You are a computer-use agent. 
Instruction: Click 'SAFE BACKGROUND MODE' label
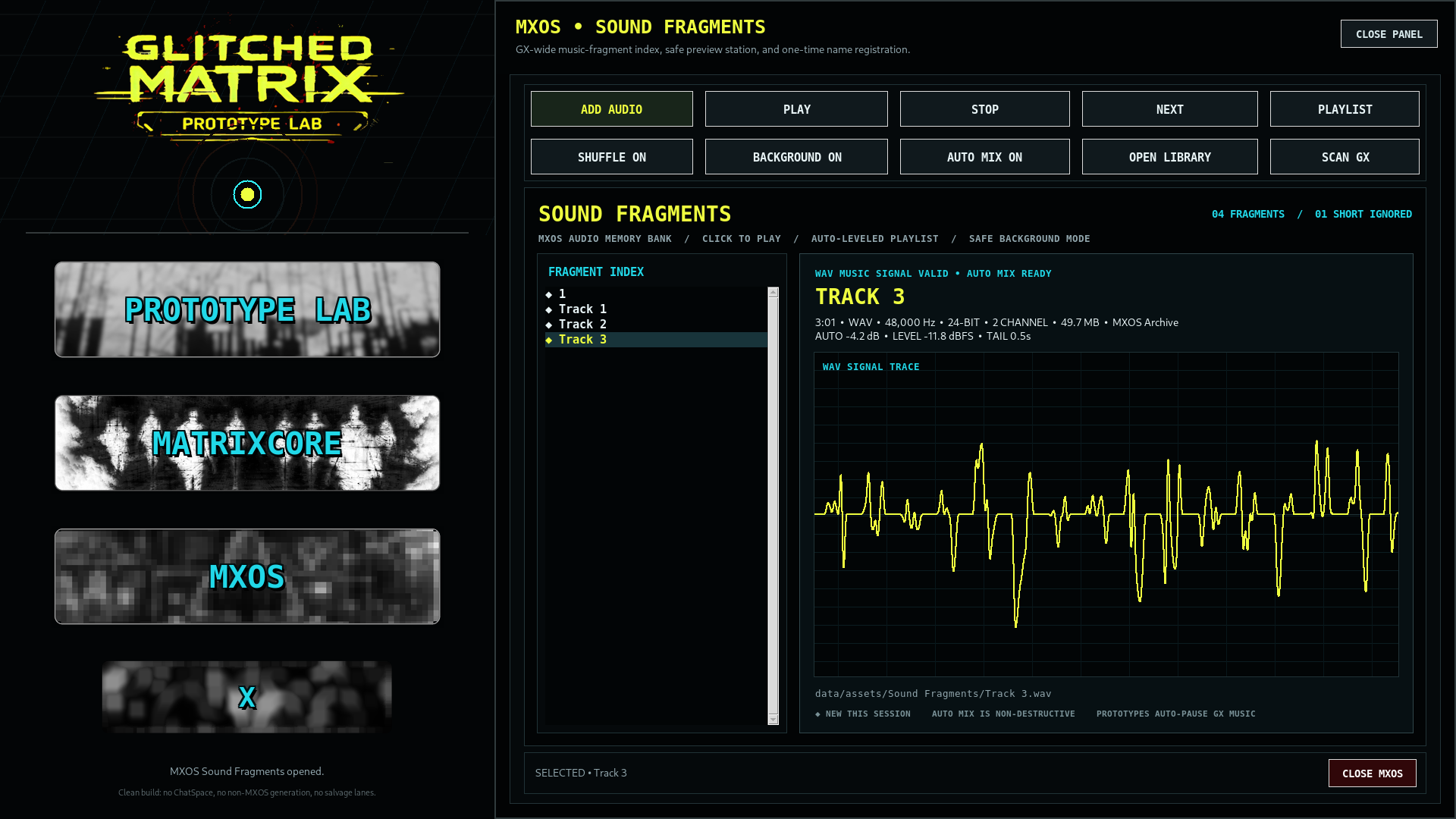(x=1029, y=239)
